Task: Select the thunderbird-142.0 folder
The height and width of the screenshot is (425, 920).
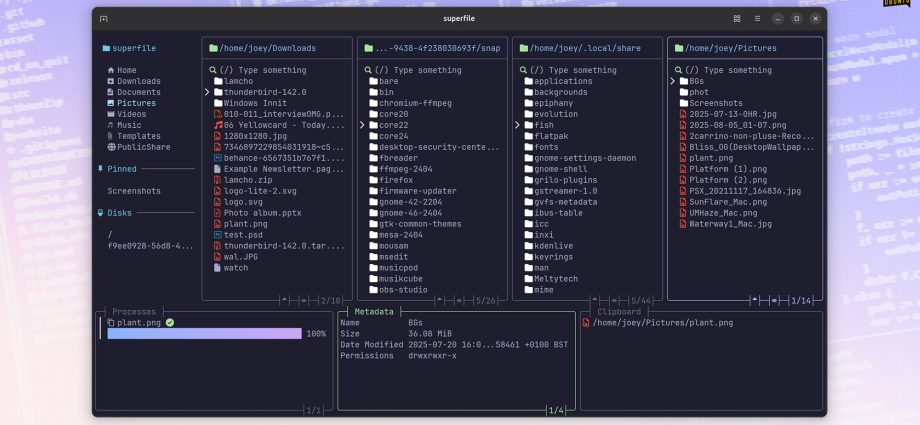Action: pos(260,92)
